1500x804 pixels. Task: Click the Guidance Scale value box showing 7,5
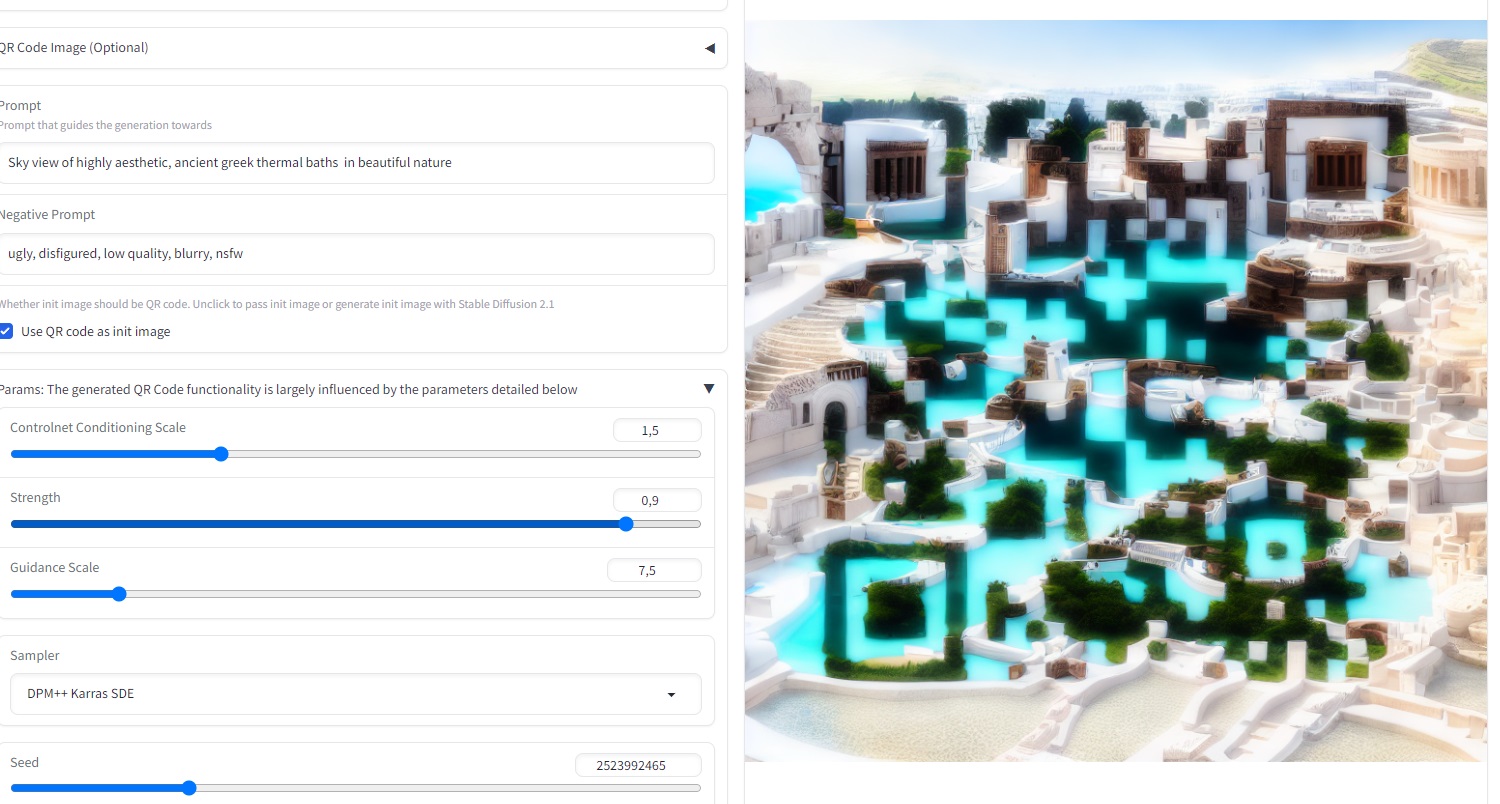tap(654, 570)
